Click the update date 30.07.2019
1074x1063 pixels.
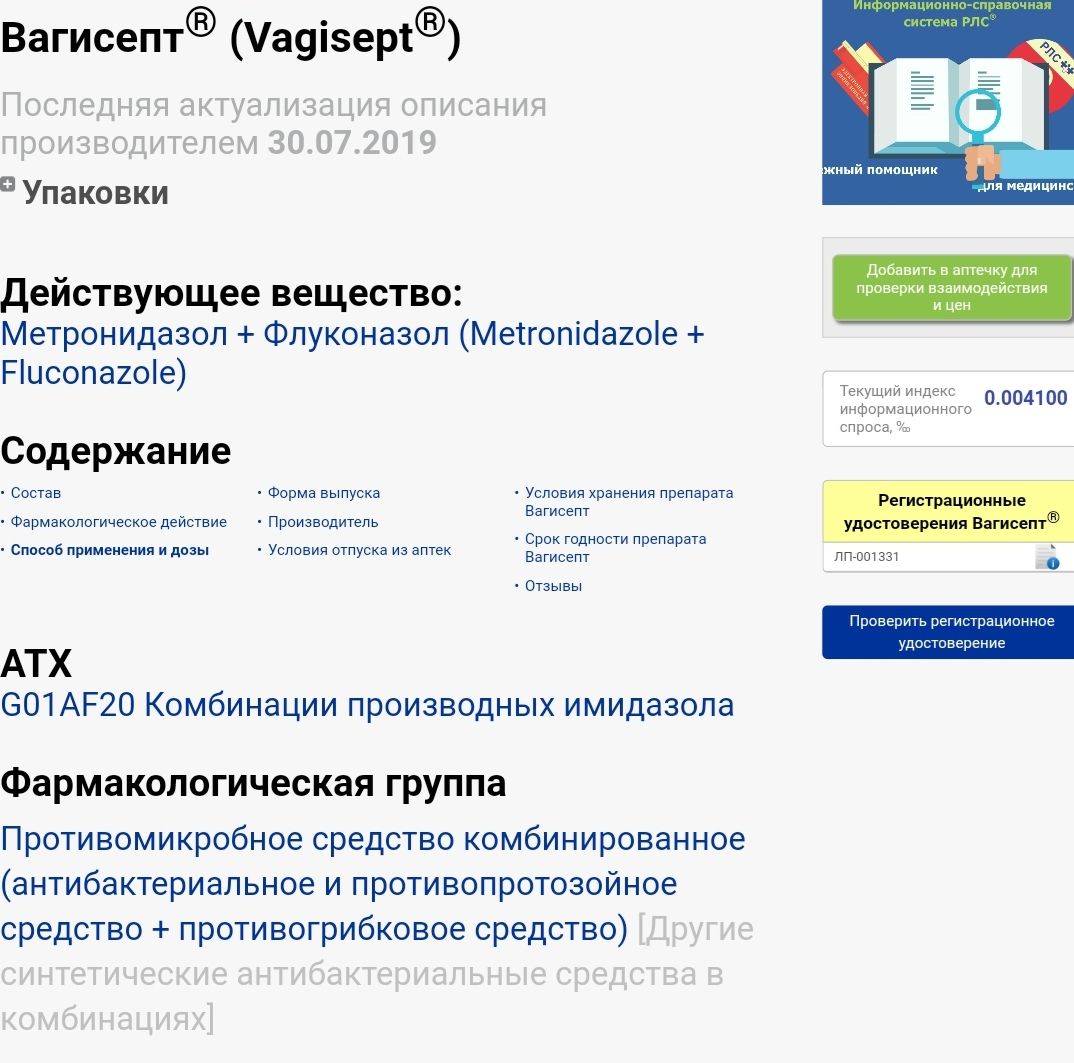[352, 143]
